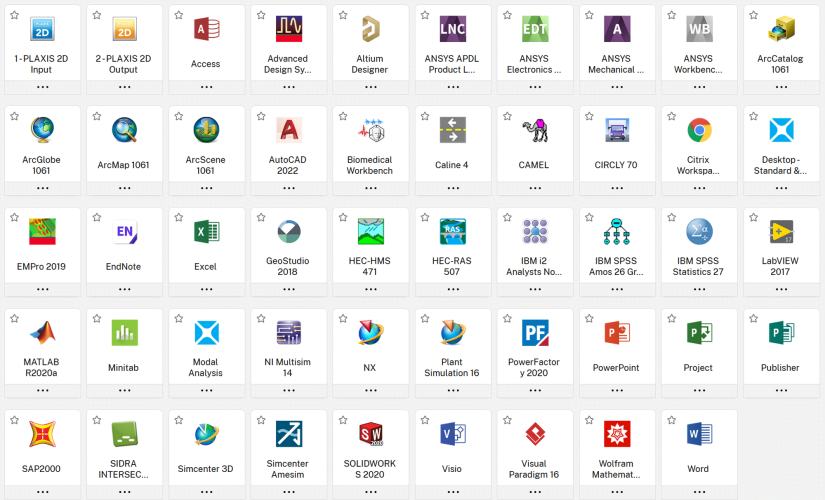Launch NI Multisim 14 icon
Image resolution: width=825 pixels, height=500 pixels.
[x=289, y=333]
